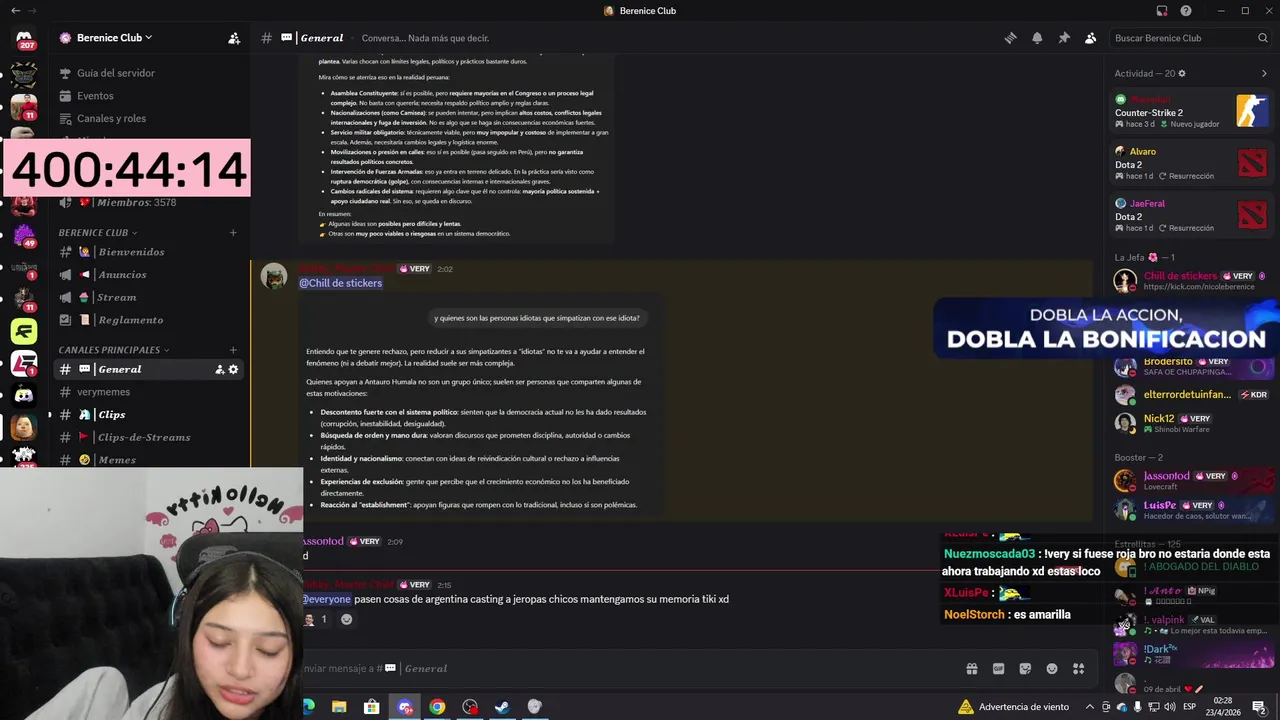Open the Threads icon in channel header

coord(1010,38)
